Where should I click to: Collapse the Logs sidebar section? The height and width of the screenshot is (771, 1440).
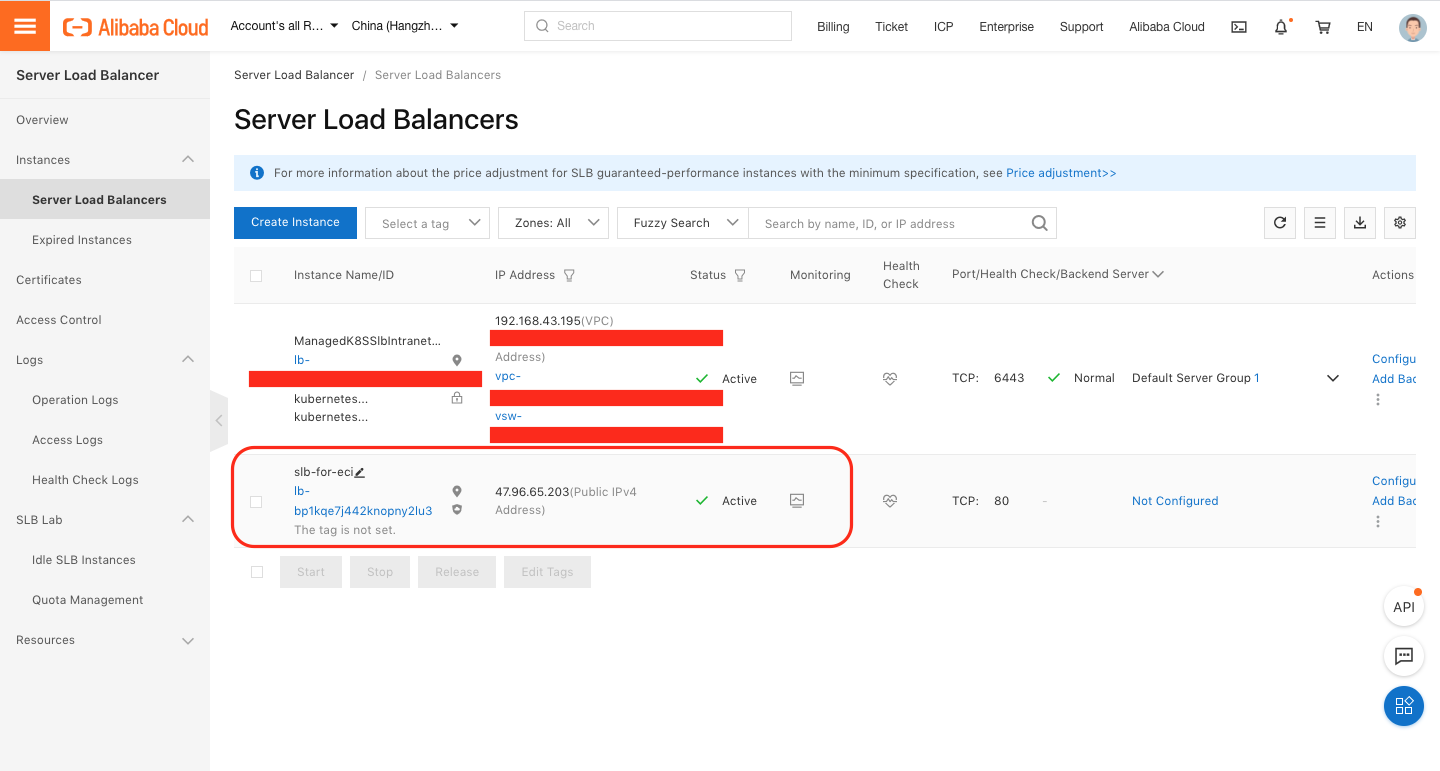[188, 360]
